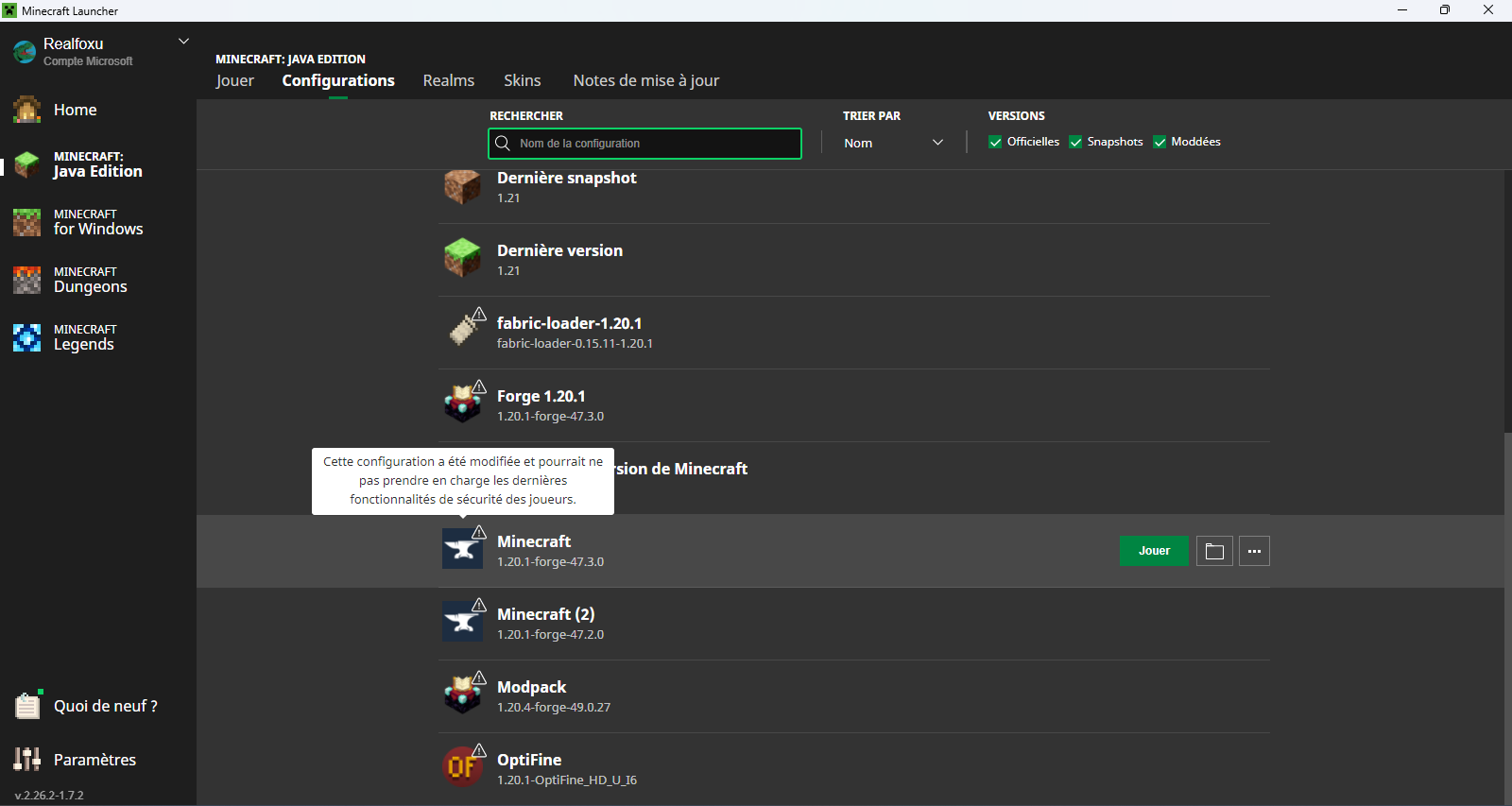Toggle the Officielles versions checkbox

click(995, 142)
